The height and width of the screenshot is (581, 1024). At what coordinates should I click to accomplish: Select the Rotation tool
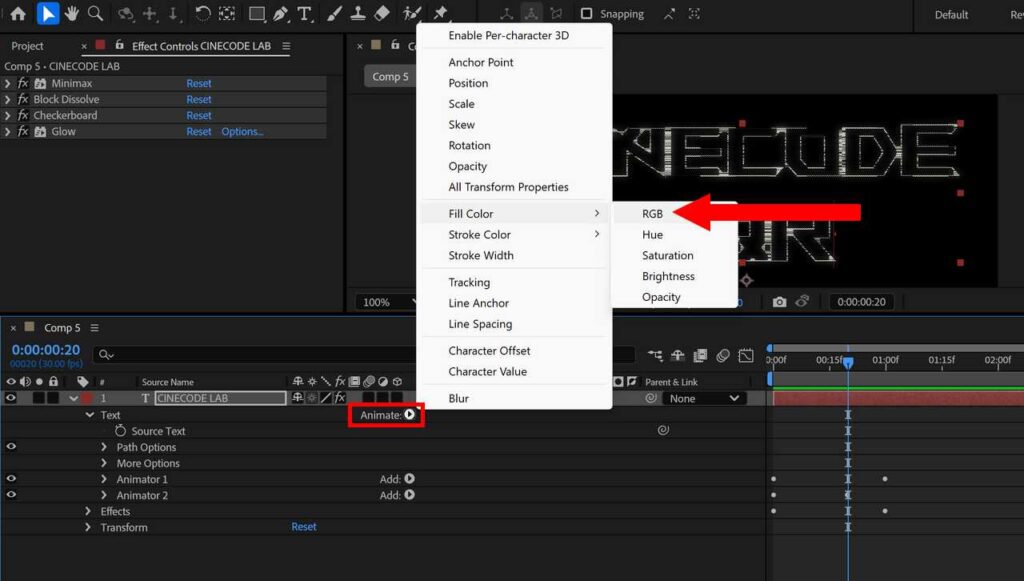(202, 14)
